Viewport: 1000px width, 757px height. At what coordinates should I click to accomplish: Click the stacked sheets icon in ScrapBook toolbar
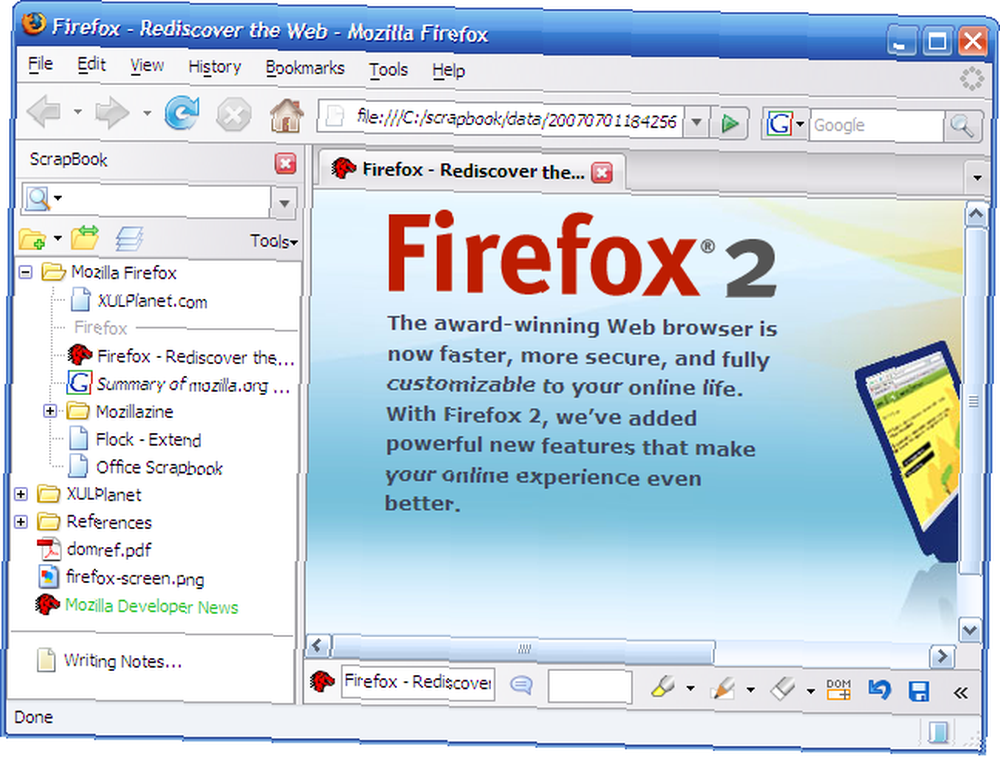pyautogui.click(x=129, y=239)
